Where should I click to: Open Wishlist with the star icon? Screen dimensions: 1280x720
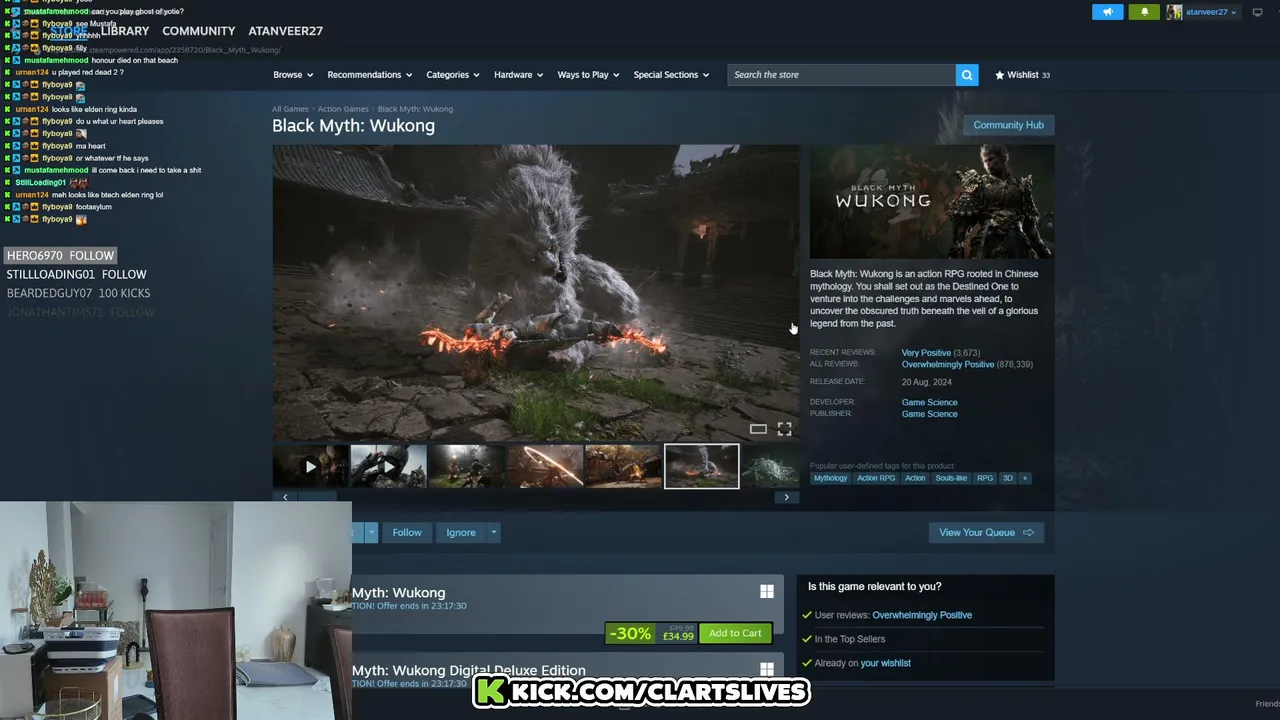pos(1022,75)
